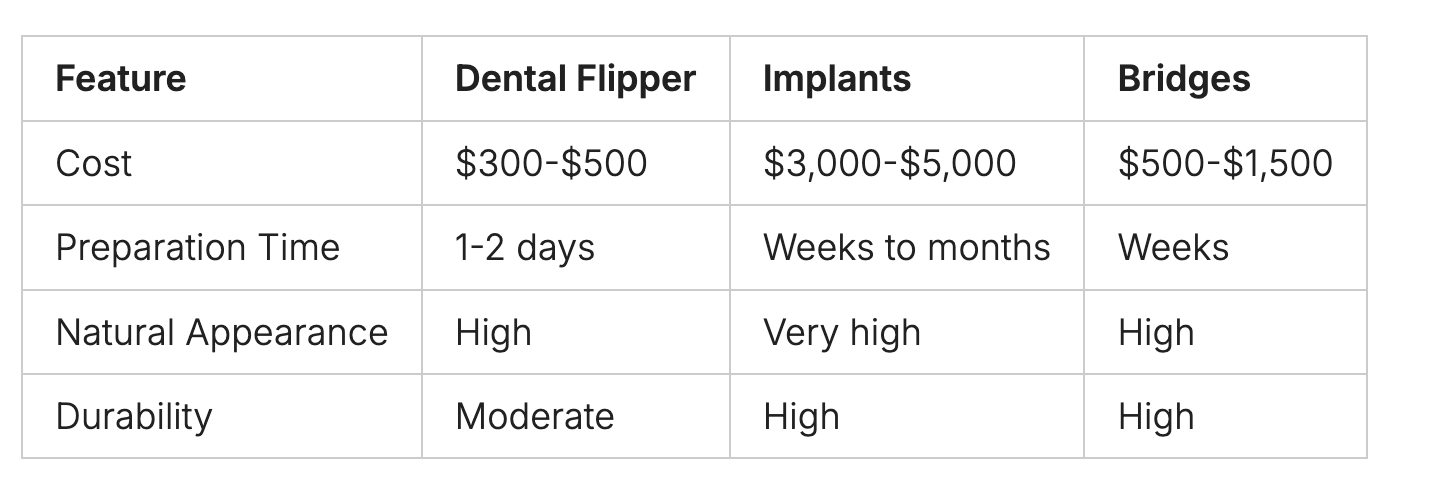Click the Very high appearance cell

click(841, 332)
